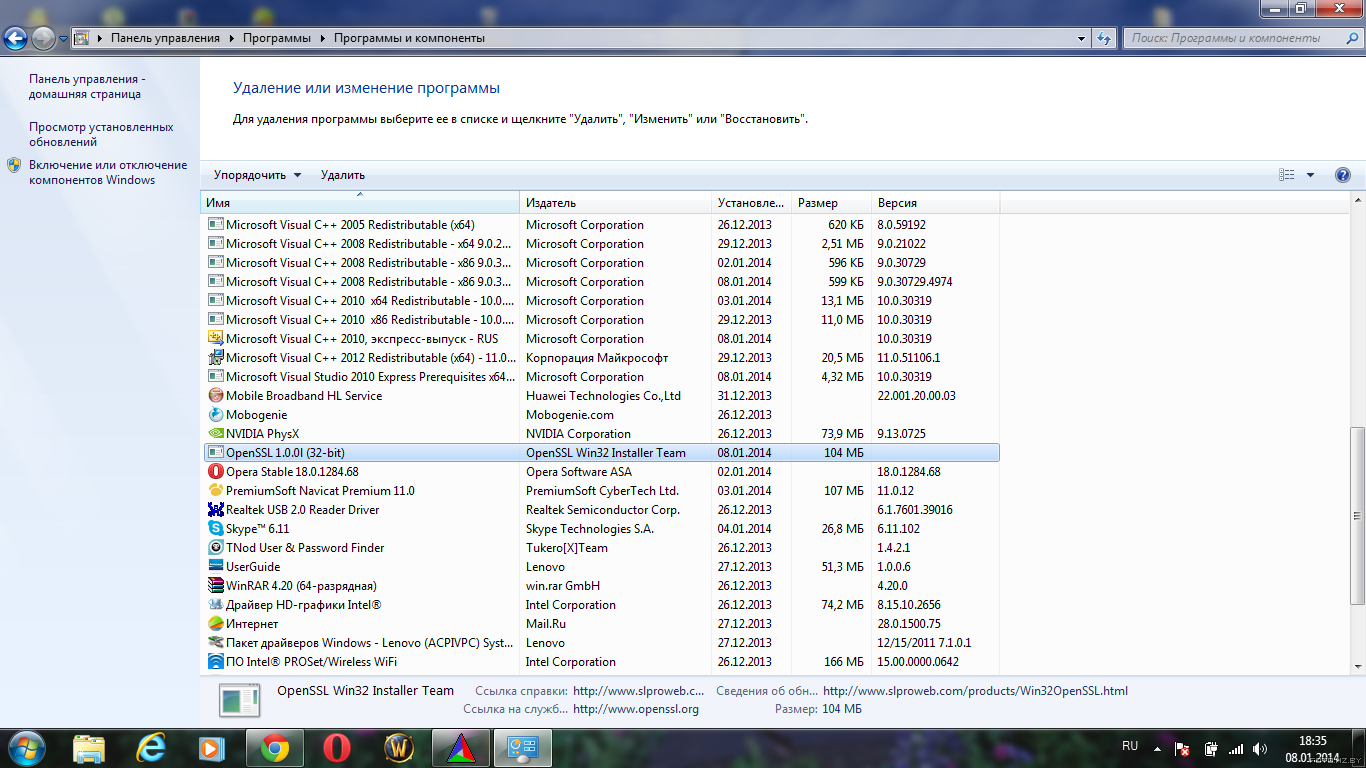1366x768 pixels.
Task: Open Google Chrome from the taskbar
Action: pyautogui.click(x=275, y=747)
